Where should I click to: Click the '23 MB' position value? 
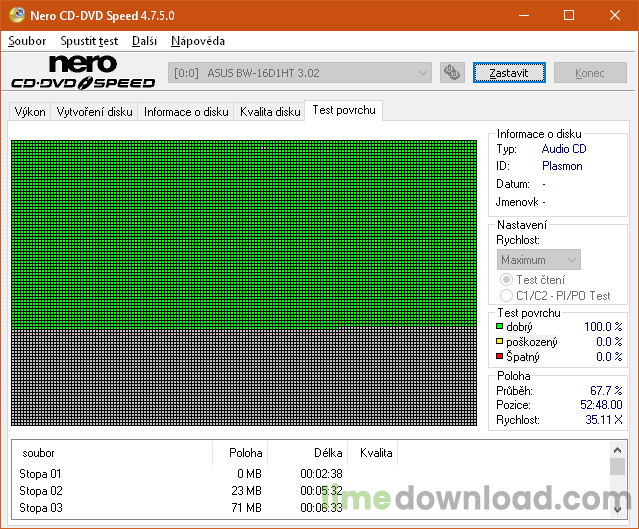tap(246, 491)
